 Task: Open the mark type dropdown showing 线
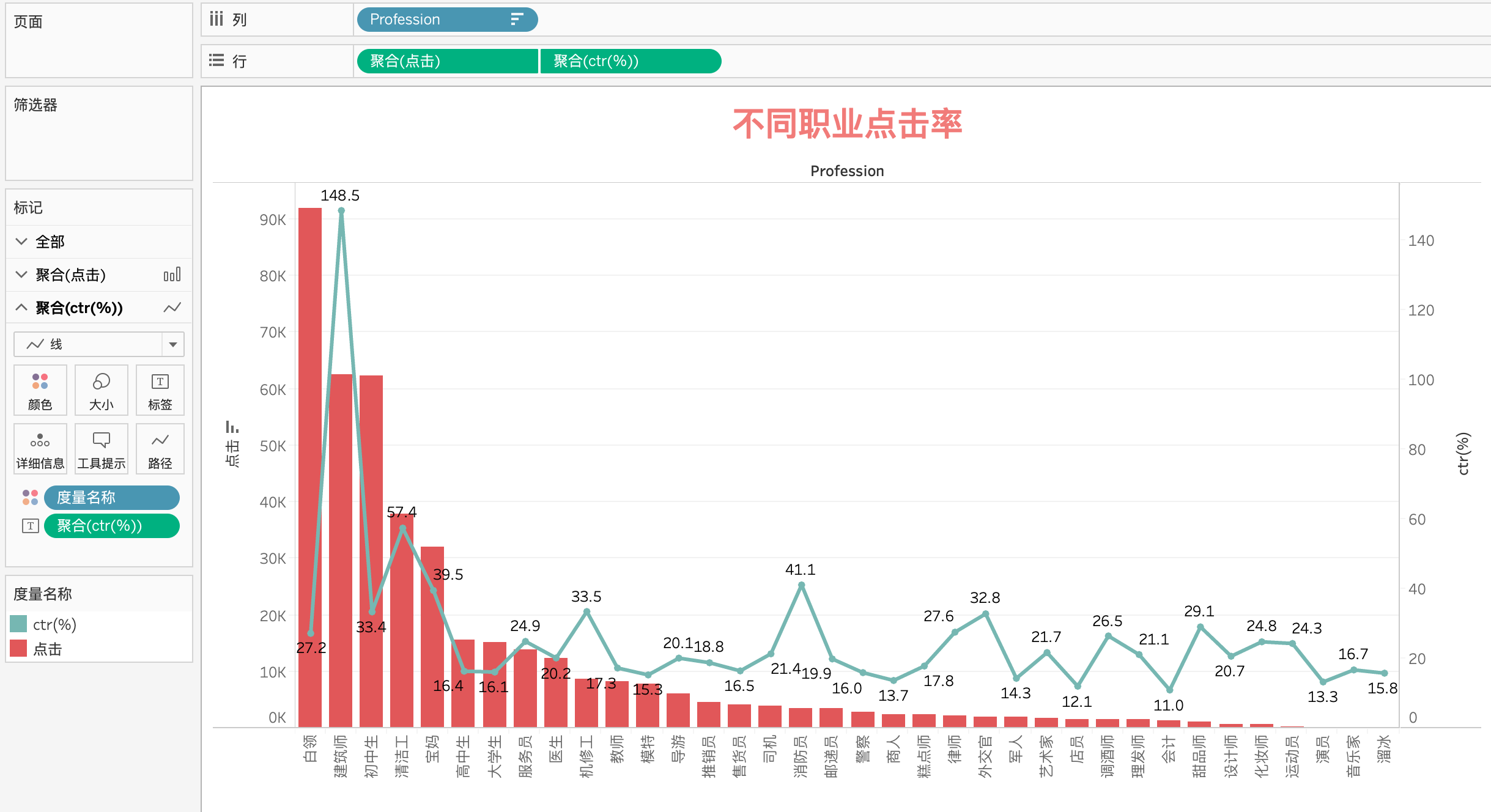click(x=99, y=344)
